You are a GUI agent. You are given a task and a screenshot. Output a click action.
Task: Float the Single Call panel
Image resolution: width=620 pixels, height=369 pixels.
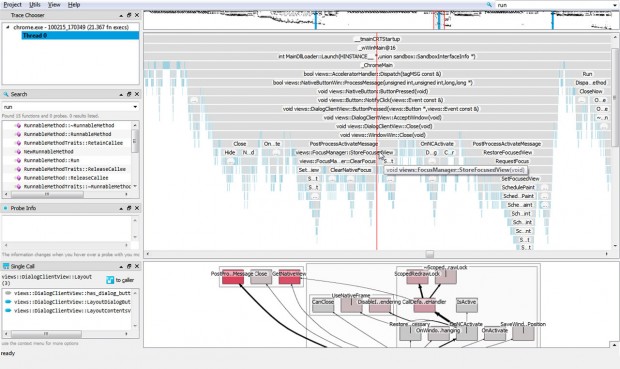[129, 266]
